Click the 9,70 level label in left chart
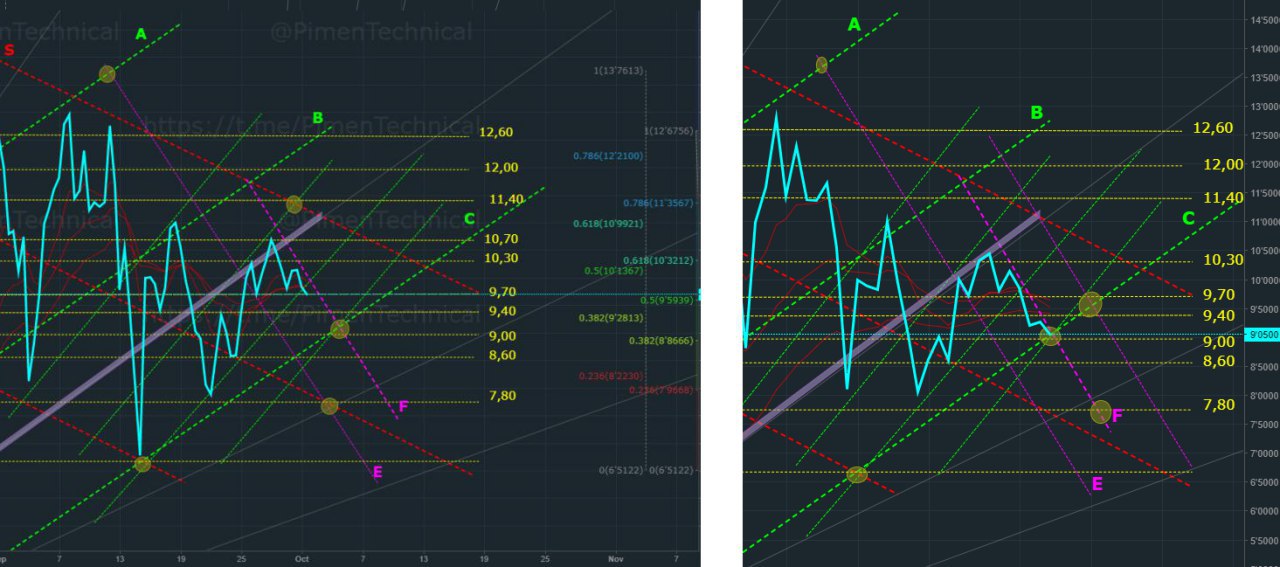 [503, 292]
